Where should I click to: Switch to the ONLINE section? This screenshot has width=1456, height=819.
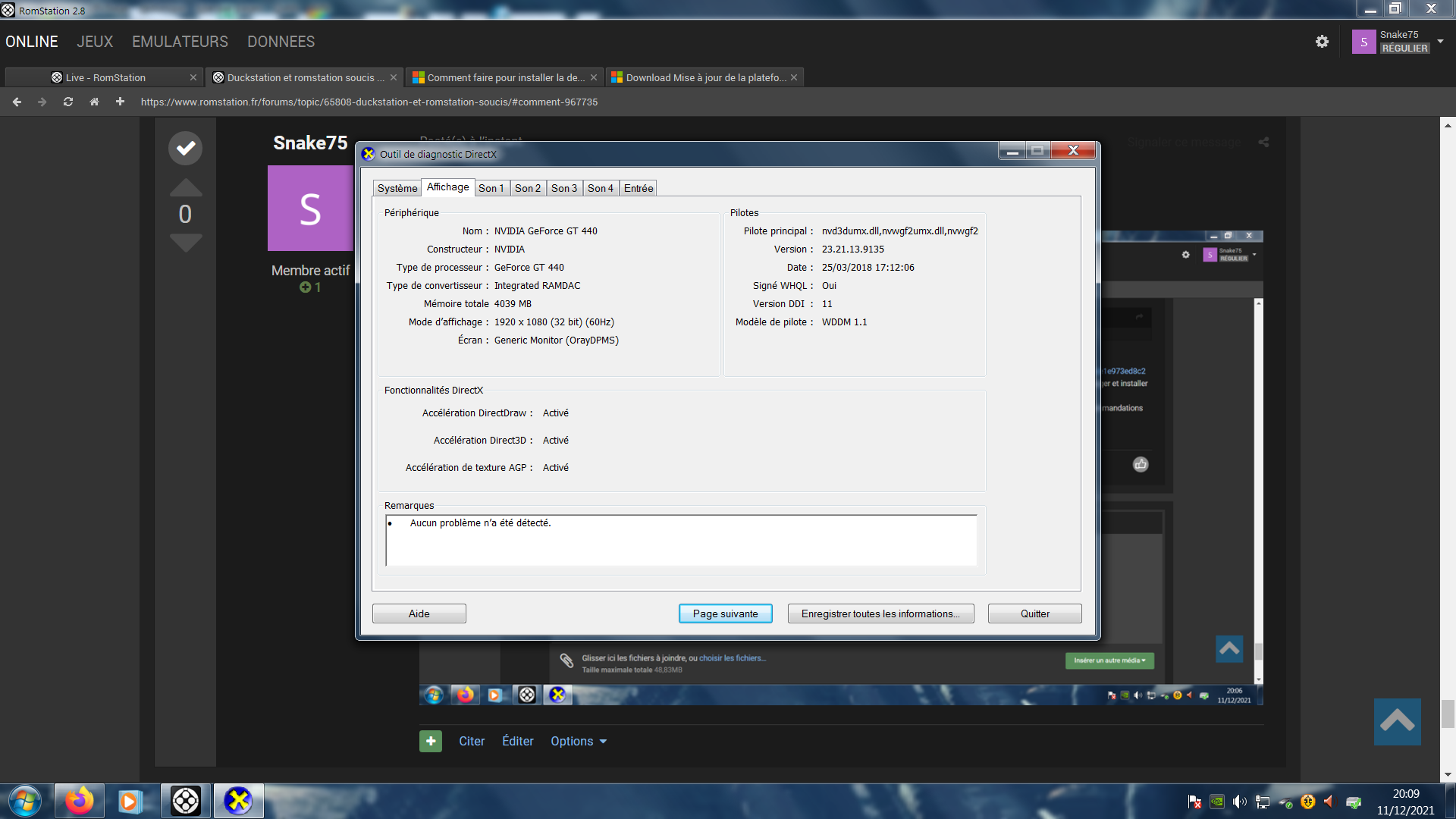tap(32, 42)
